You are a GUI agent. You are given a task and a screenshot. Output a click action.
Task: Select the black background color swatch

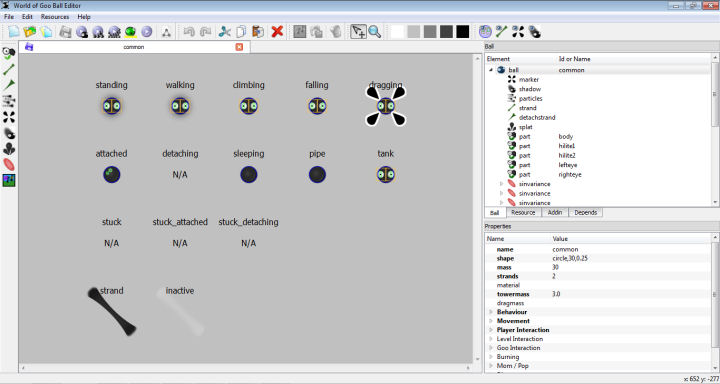(463, 32)
